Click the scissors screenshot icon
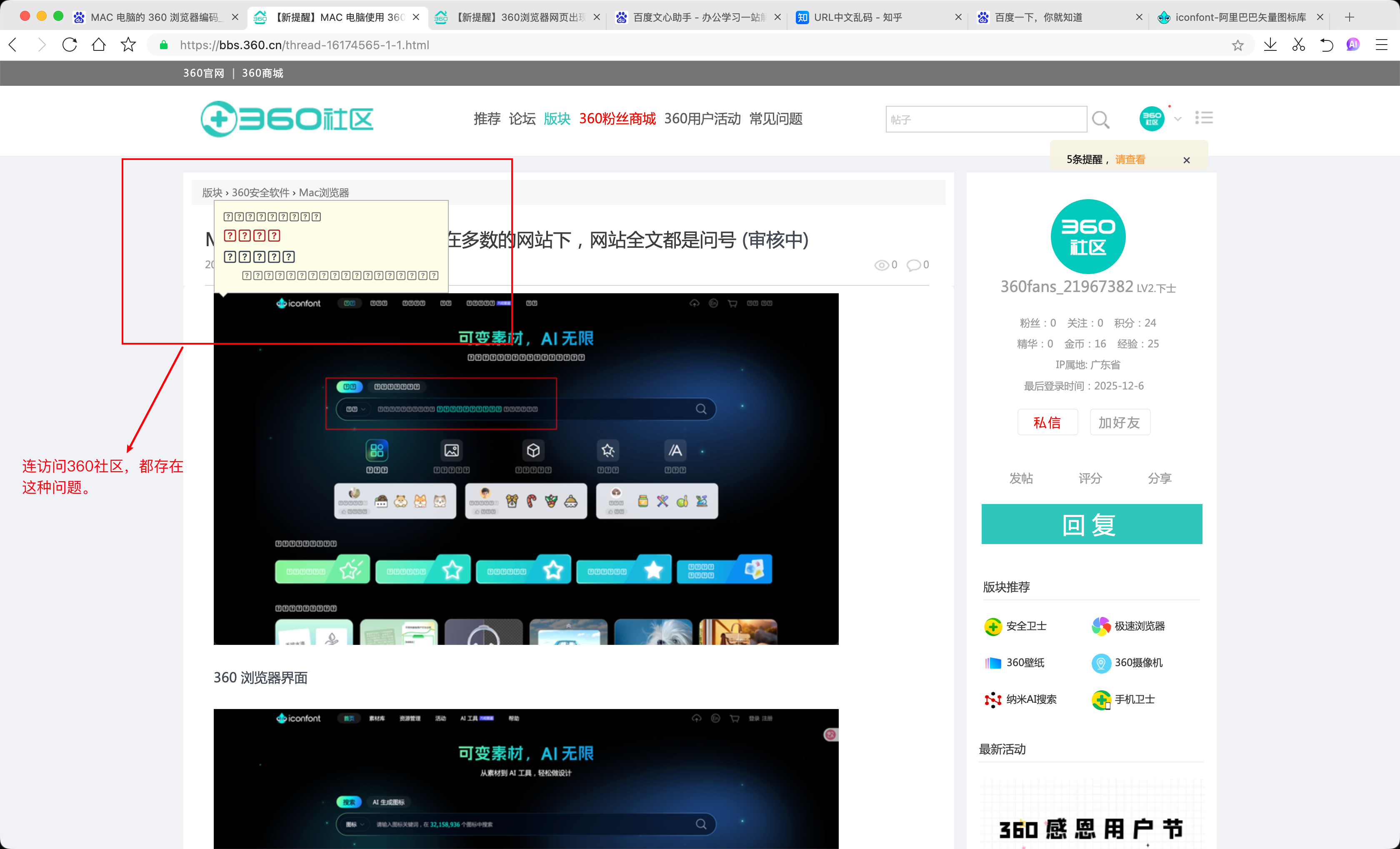Viewport: 1400px width, 849px height. click(x=1298, y=45)
